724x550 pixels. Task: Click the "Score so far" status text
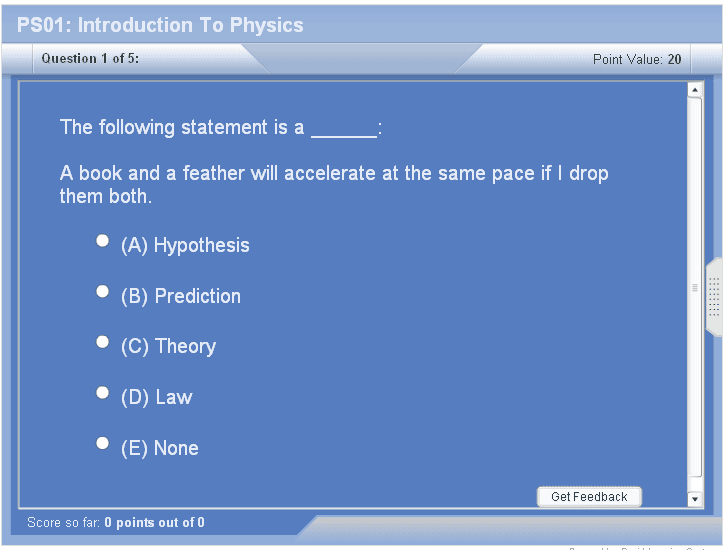click(116, 523)
